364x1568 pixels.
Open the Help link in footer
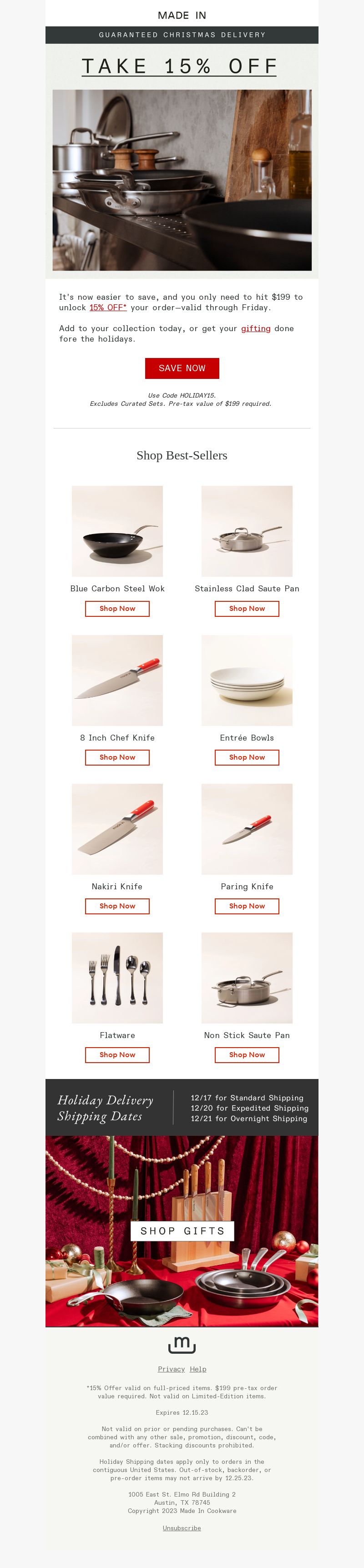click(198, 1369)
